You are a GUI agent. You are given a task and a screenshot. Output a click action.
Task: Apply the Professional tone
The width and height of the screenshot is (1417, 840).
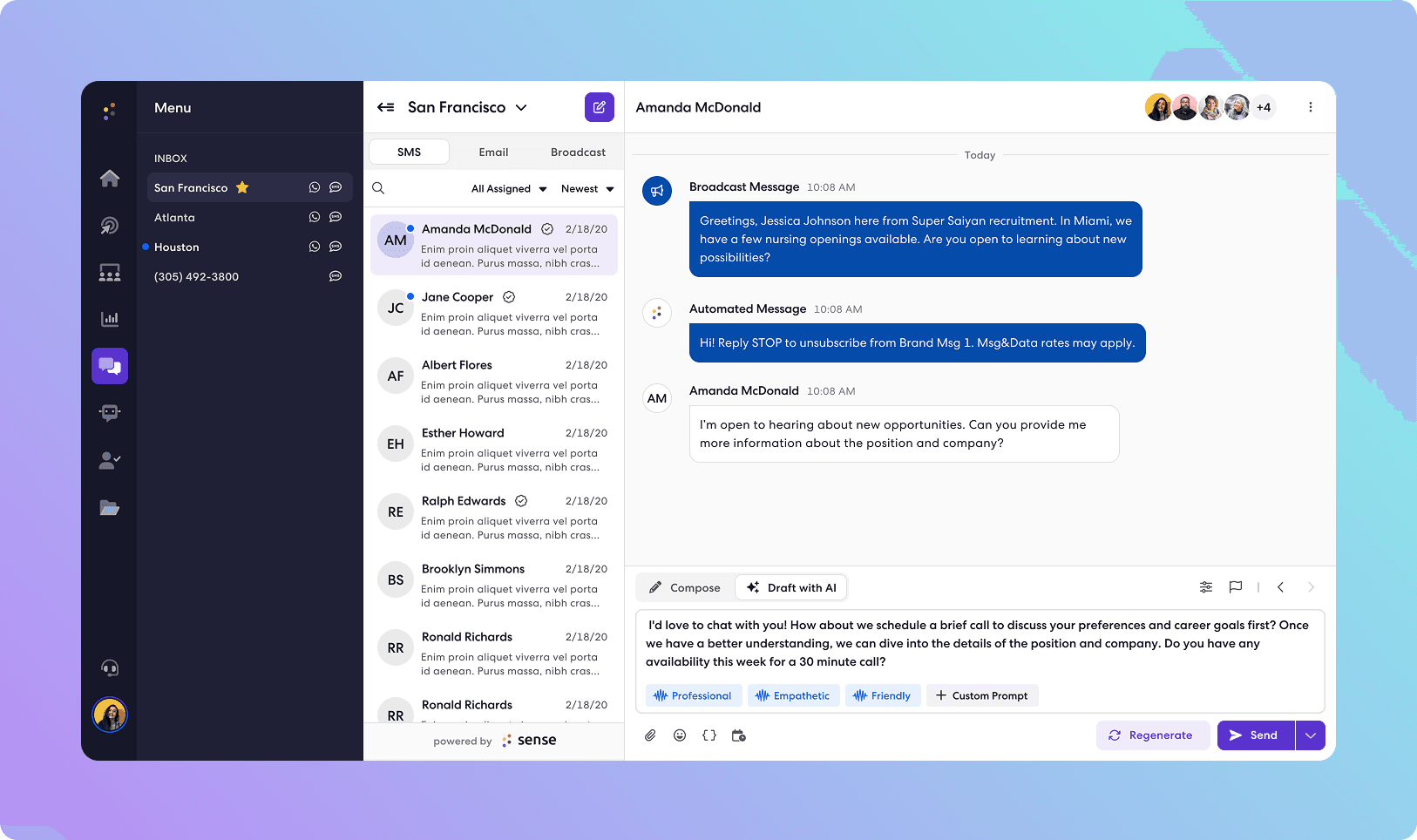point(694,695)
